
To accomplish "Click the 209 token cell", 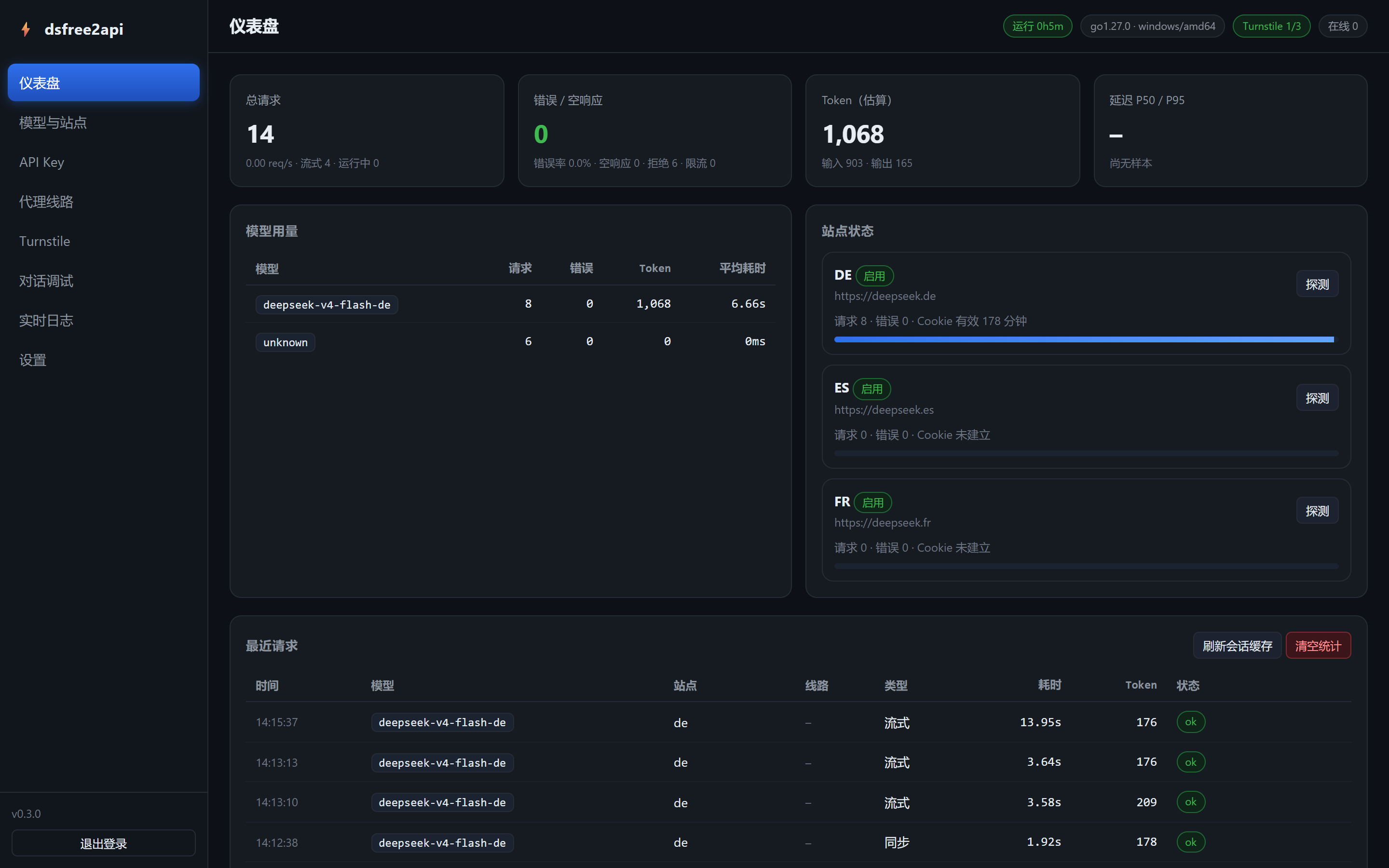I will pyautogui.click(x=1146, y=802).
